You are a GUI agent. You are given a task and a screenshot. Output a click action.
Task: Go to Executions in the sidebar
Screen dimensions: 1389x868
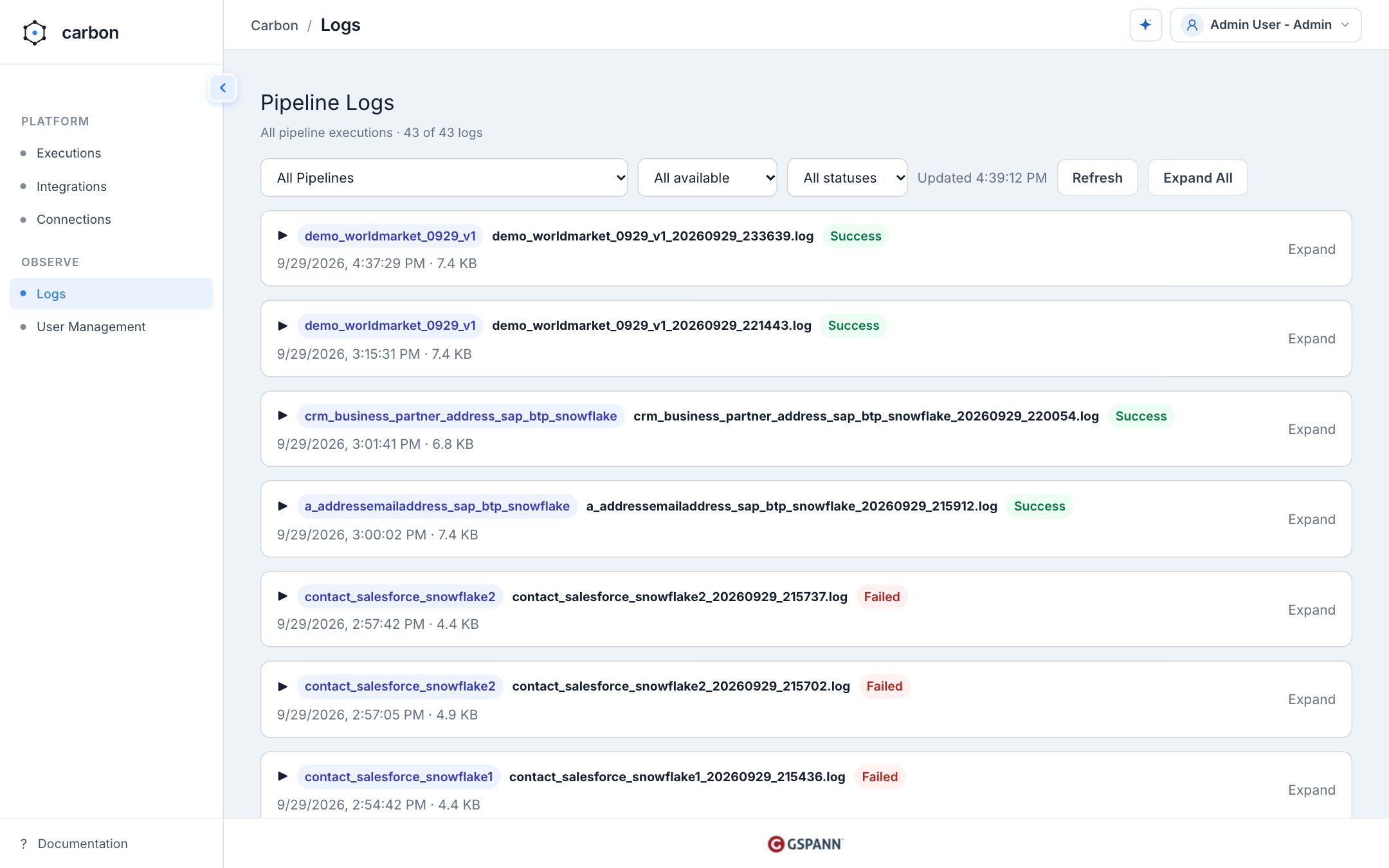pos(69,153)
